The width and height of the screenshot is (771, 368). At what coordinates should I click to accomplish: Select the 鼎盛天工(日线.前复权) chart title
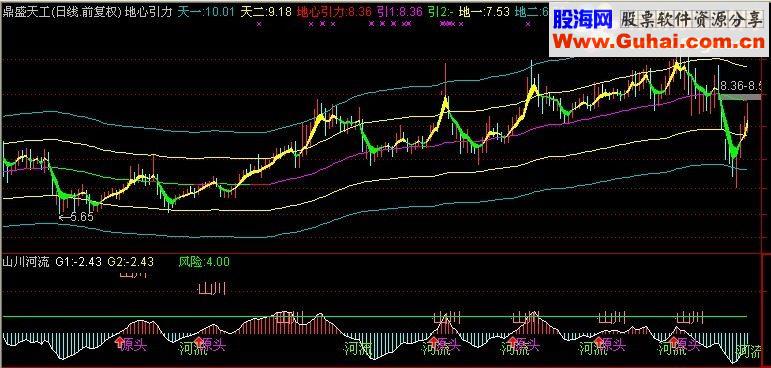click(x=62, y=11)
